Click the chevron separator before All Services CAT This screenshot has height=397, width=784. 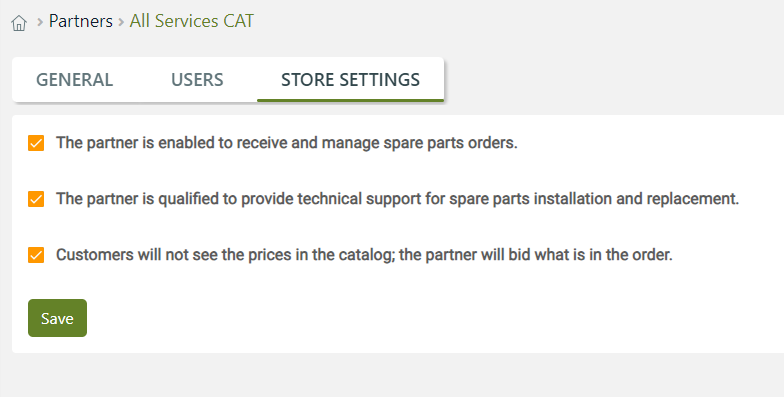coord(121,22)
